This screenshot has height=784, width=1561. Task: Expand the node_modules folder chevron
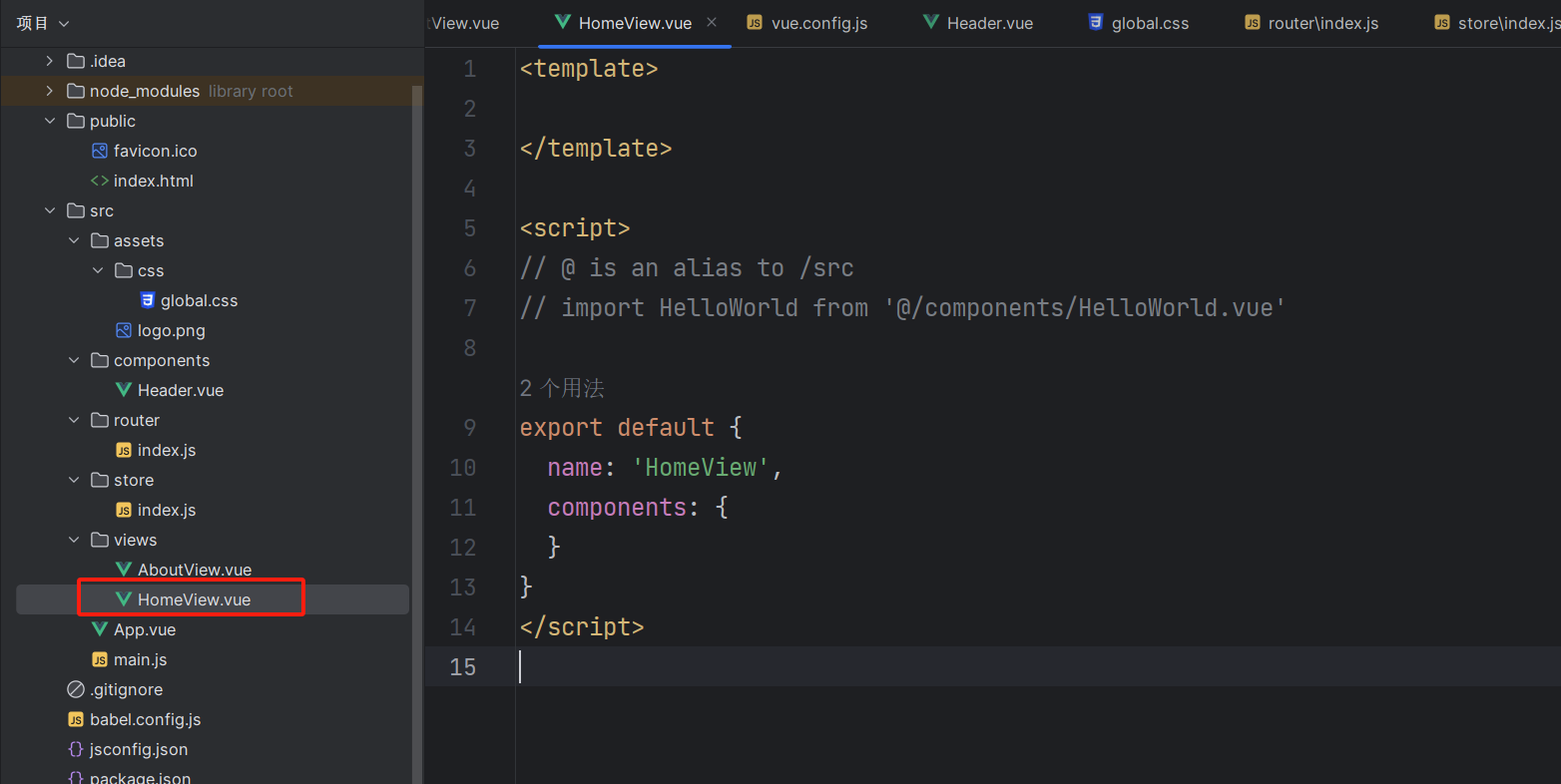[x=50, y=91]
